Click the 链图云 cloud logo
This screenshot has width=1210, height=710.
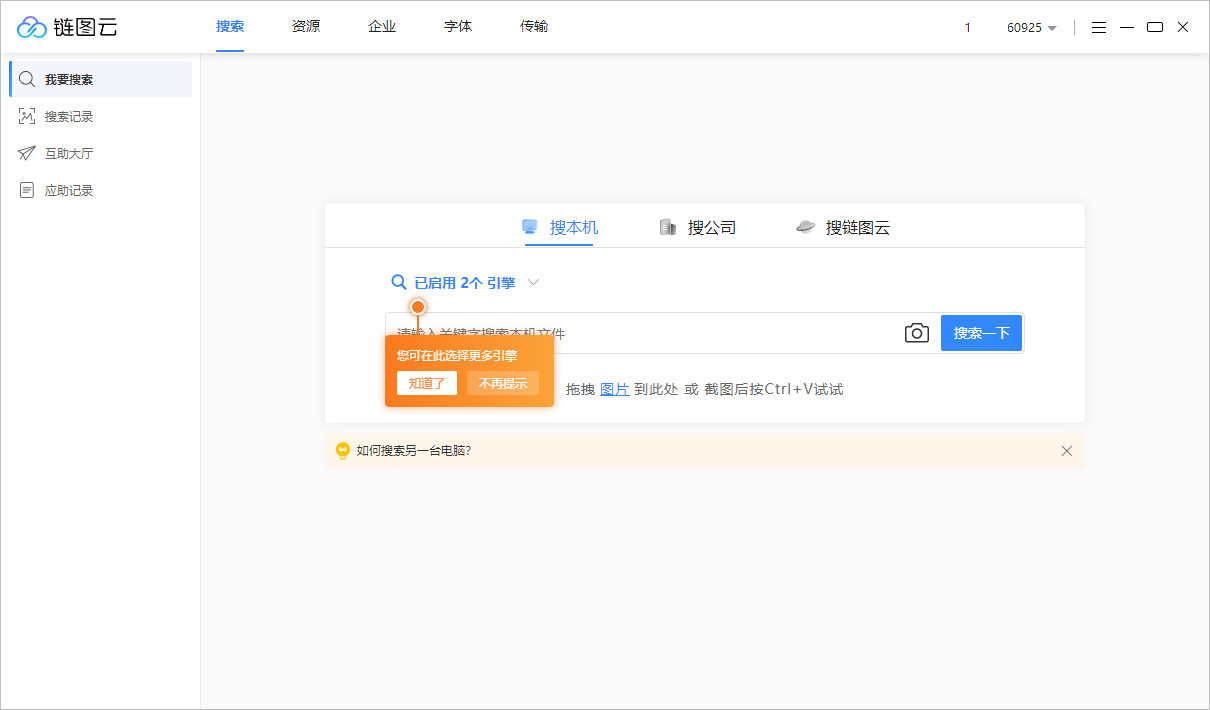point(33,27)
